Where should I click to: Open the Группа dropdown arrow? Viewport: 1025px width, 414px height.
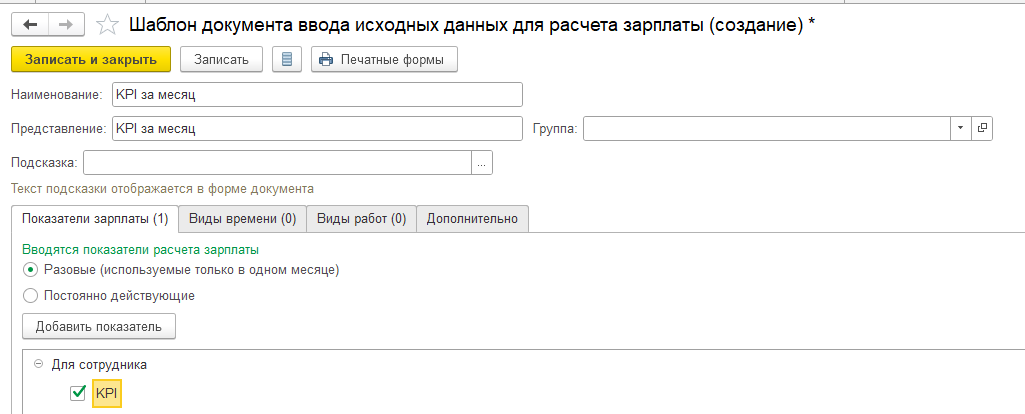click(x=960, y=129)
